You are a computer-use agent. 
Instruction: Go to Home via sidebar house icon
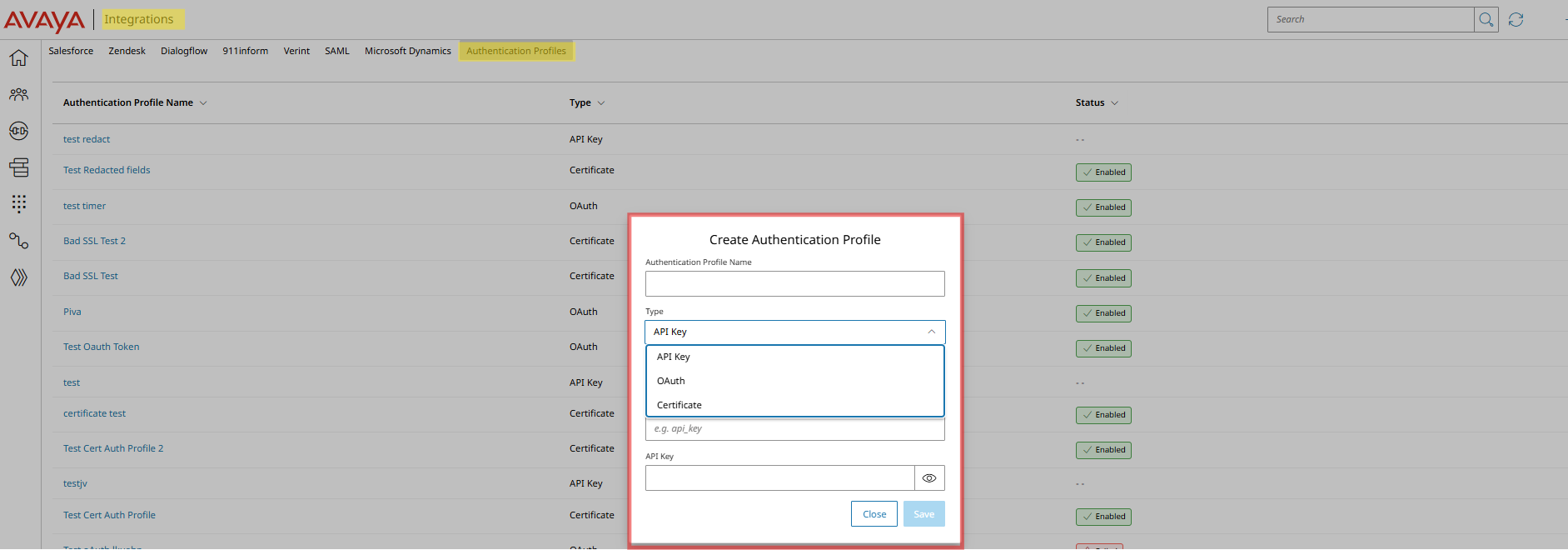click(x=18, y=57)
